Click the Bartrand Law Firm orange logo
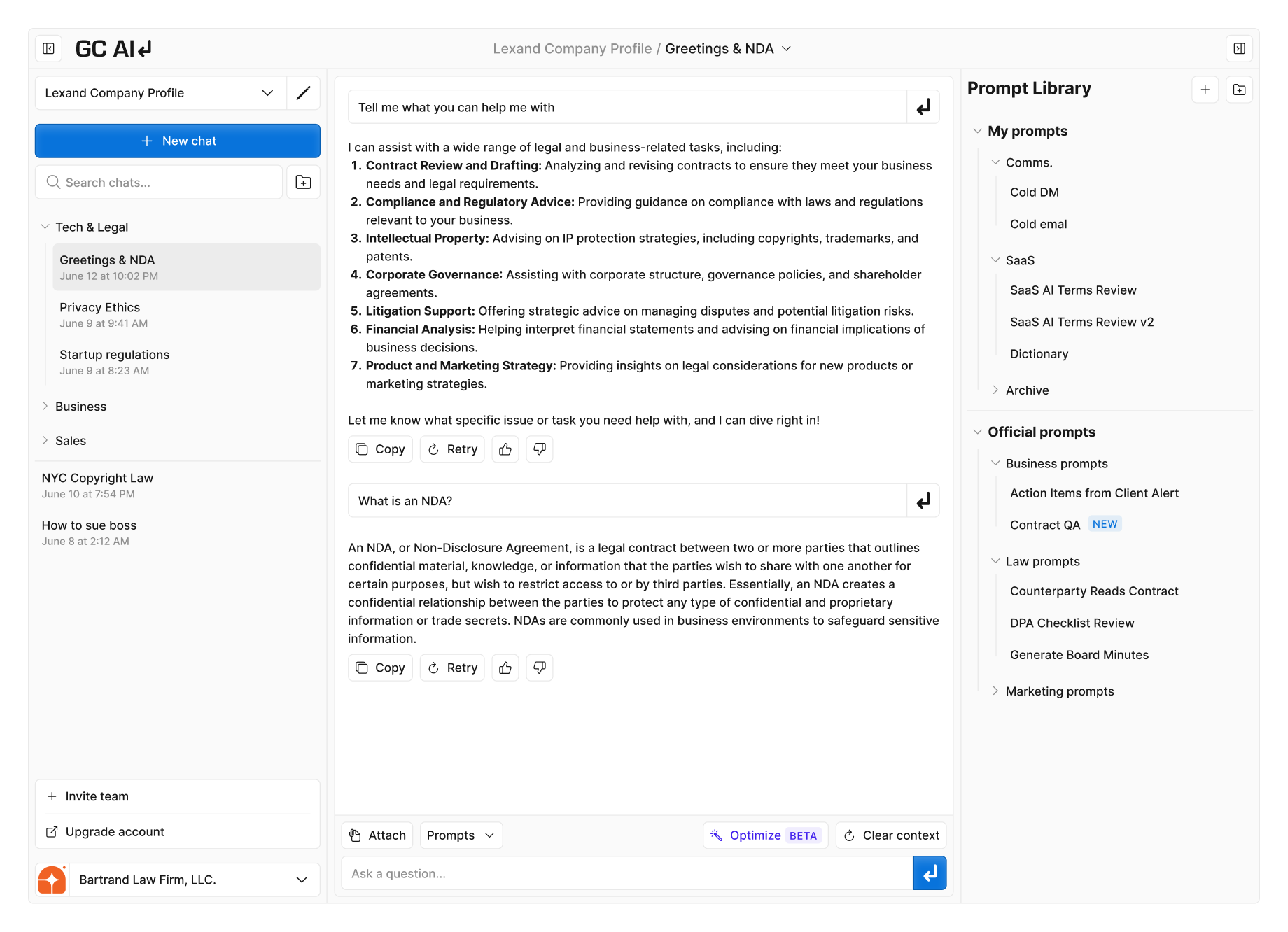The image size is (1288, 932). click(52, 880)
